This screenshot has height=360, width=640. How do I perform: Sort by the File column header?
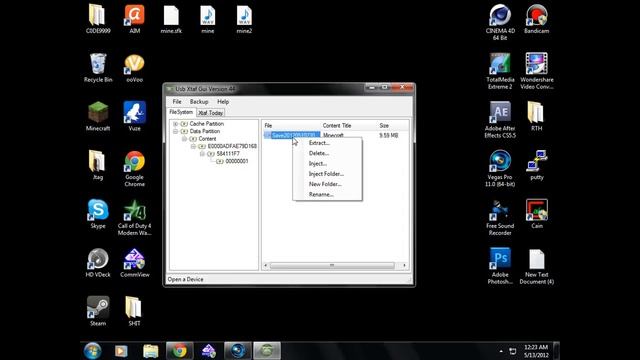click(291, 125)
